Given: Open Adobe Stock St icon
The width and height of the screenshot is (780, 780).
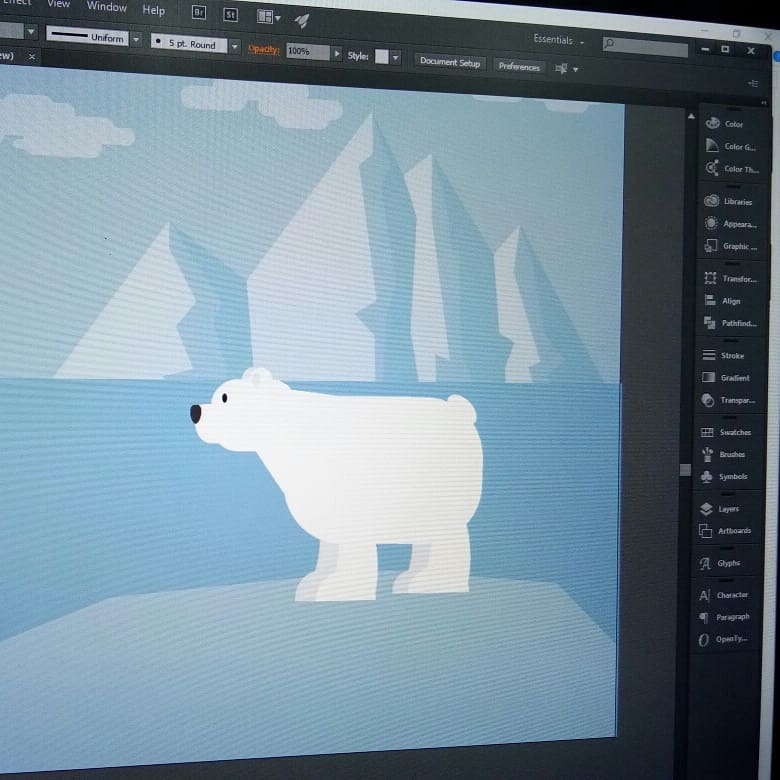Looking at the screenshot, I should pyautogui.click(x=230, y=14).
